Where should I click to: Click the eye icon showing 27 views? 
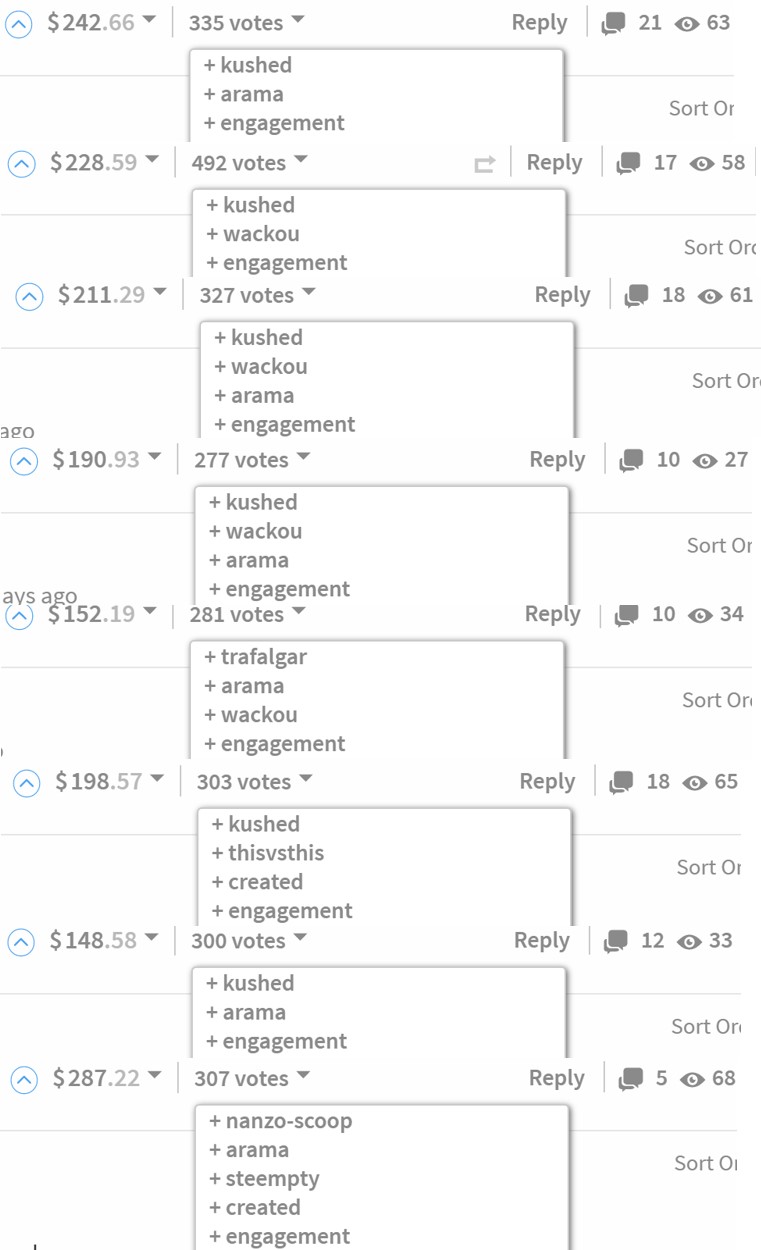(705, 461)
